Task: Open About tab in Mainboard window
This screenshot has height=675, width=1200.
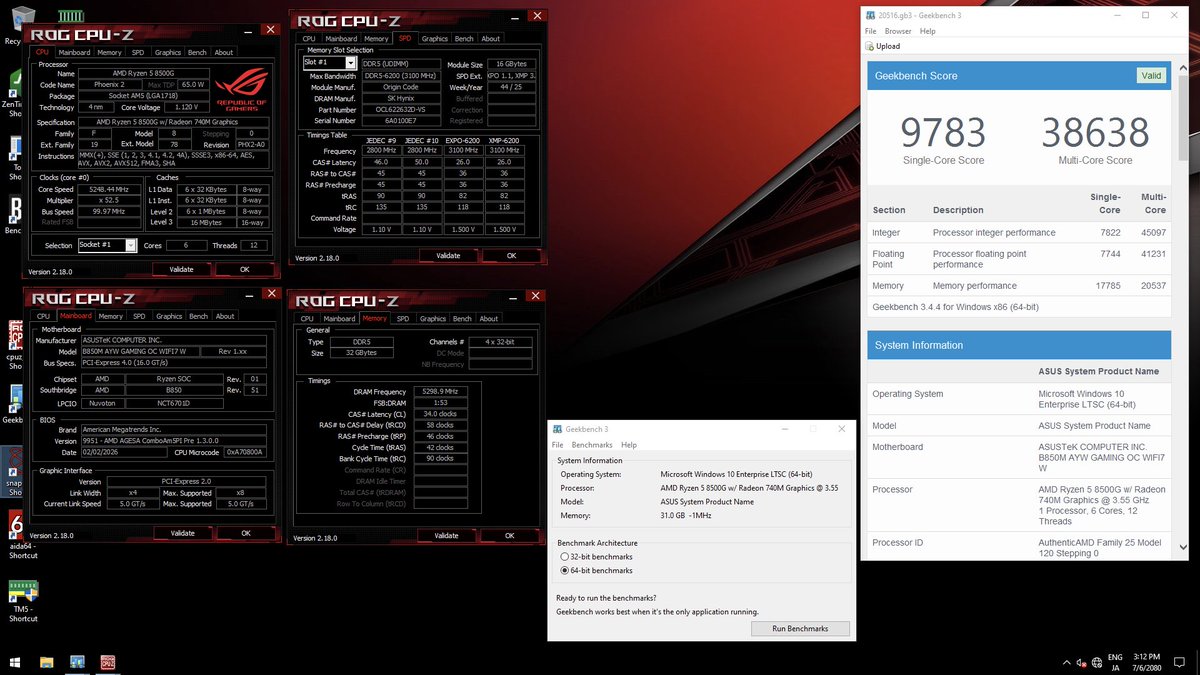Action: pos(225,316)
